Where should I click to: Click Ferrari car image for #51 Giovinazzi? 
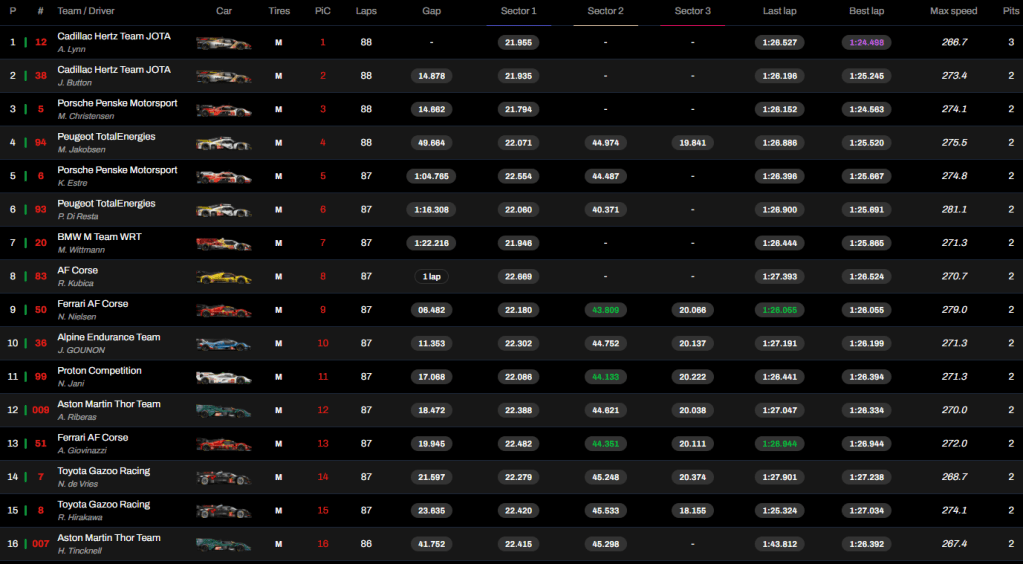pyautogui.click(x=224, y=445)
